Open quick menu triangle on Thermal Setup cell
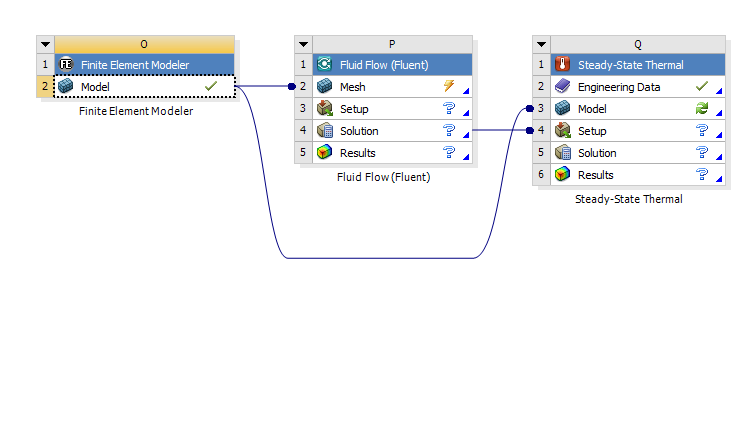Screen dimensions: 752x443 point(719,135)
